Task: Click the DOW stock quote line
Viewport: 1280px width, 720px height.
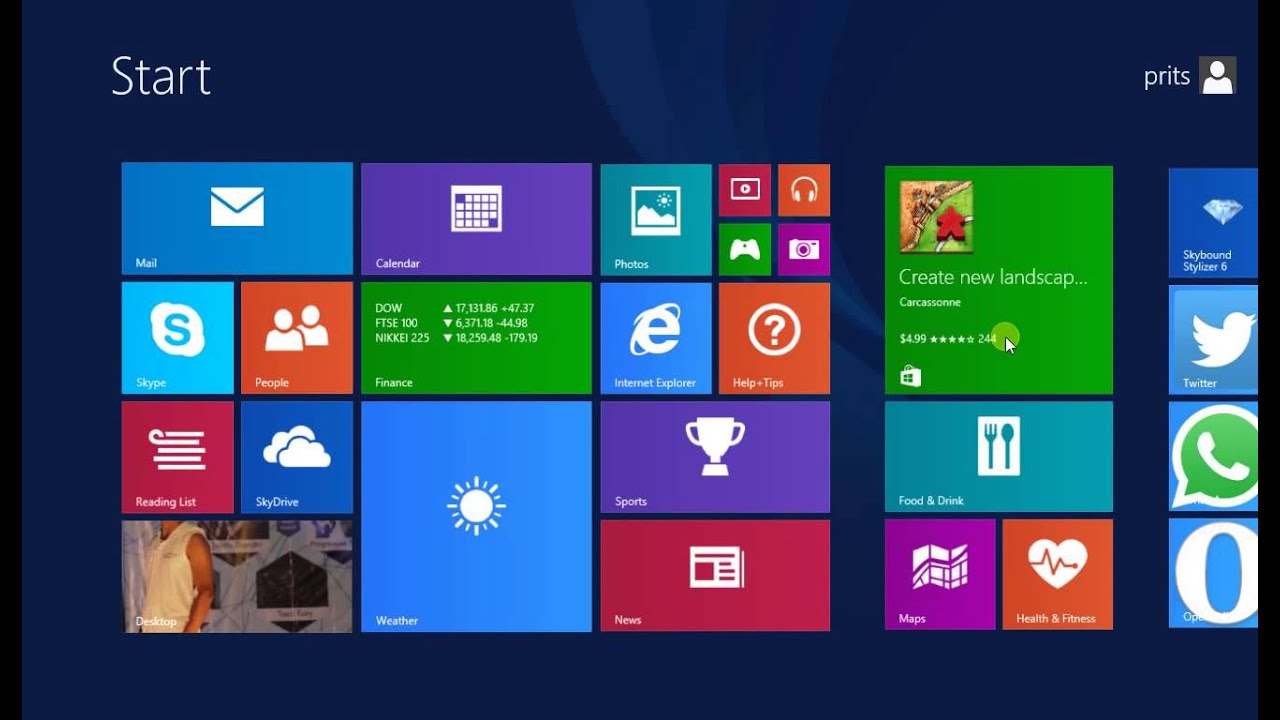Action: 455,309
